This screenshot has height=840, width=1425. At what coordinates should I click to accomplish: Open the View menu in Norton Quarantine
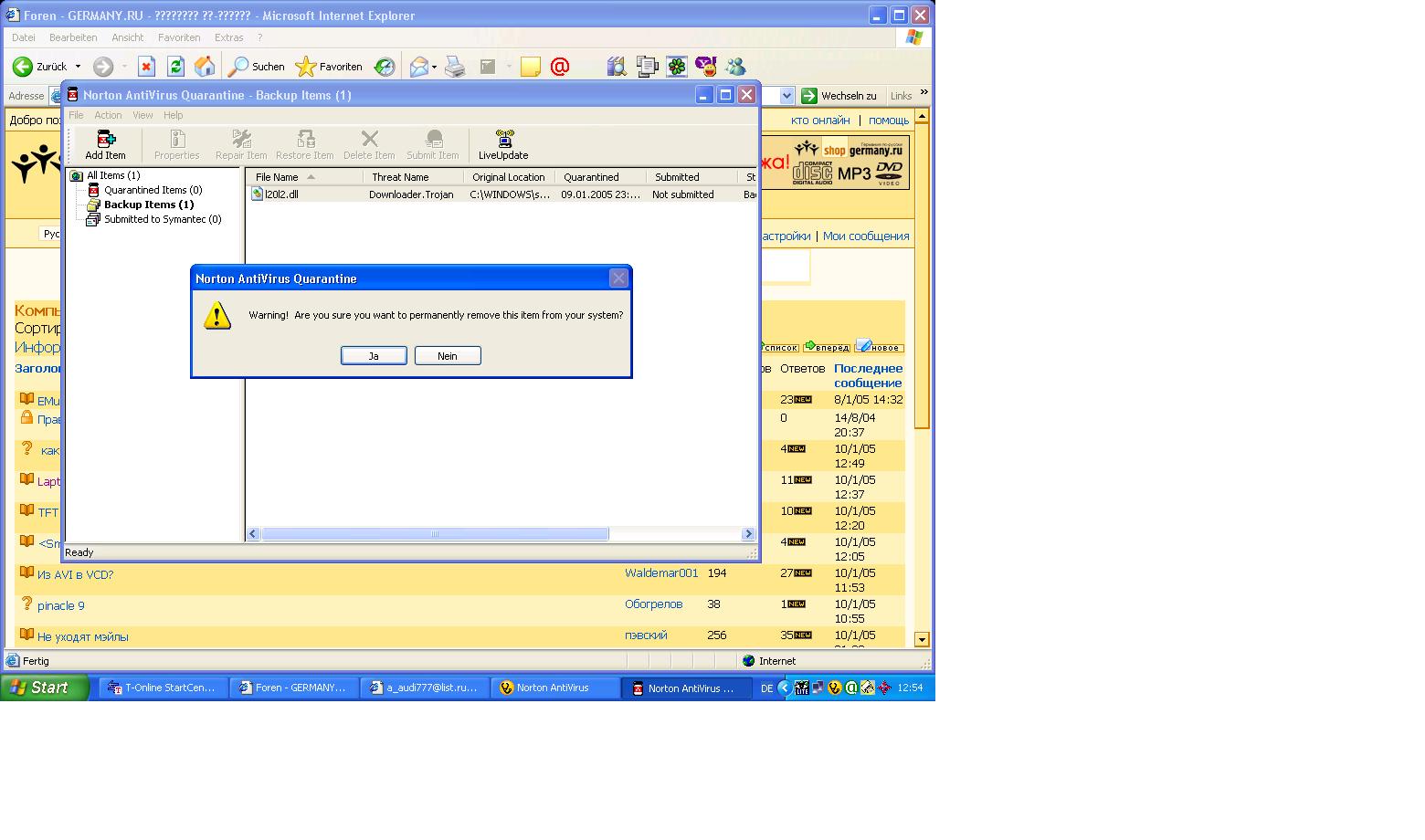(142, 115)
